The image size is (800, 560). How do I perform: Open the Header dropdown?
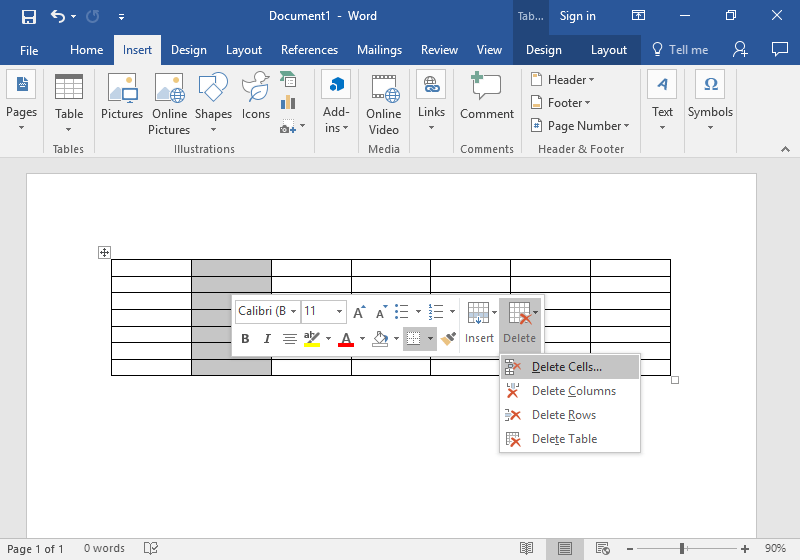[563, 80]
